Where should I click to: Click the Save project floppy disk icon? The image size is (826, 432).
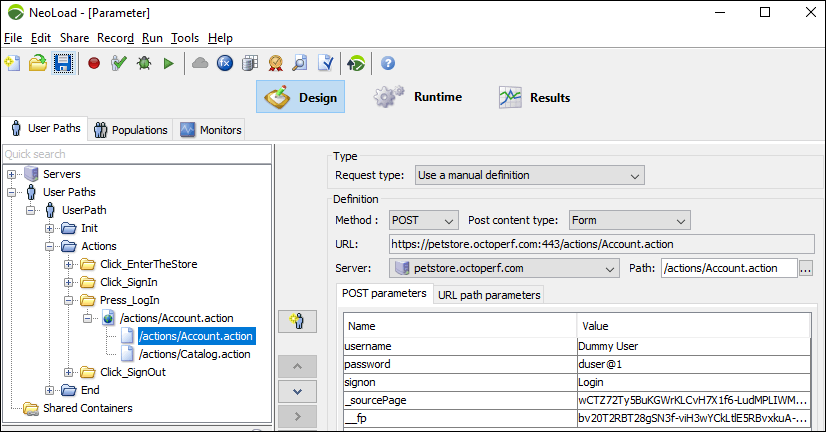pyautogui.click(x=63, y=63)
